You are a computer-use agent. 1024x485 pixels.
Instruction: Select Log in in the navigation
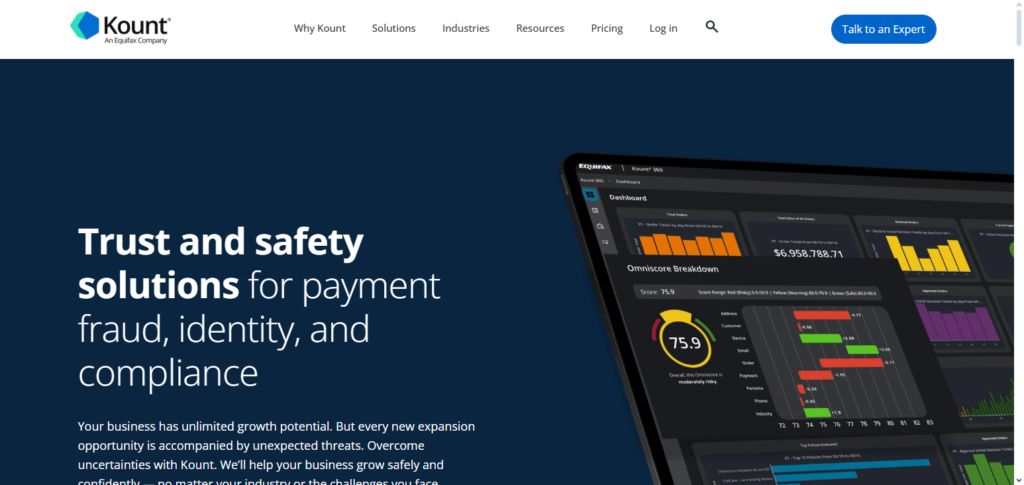tap(663, 28)
